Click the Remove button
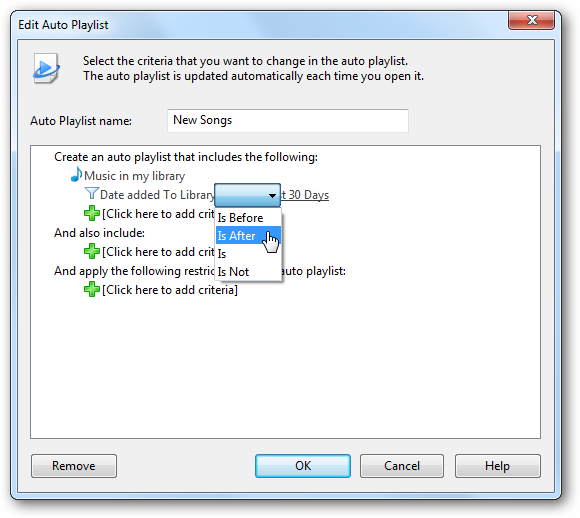580x518 pixels. pyautogui.click(x=74, y=466)
